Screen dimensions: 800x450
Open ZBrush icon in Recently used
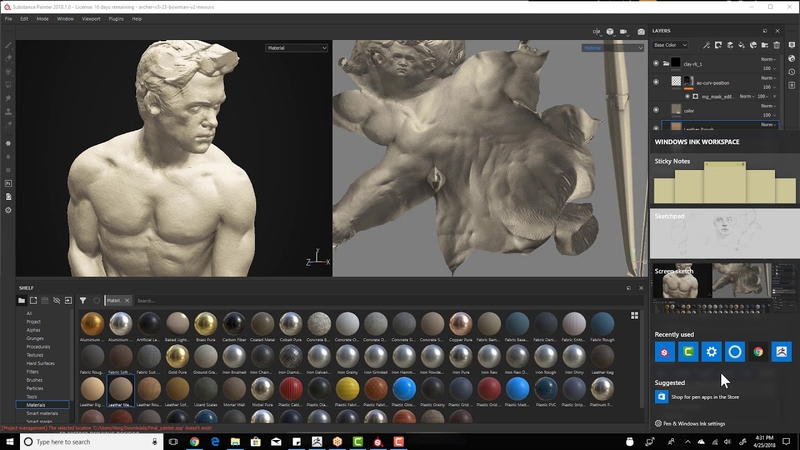[782, 352]
